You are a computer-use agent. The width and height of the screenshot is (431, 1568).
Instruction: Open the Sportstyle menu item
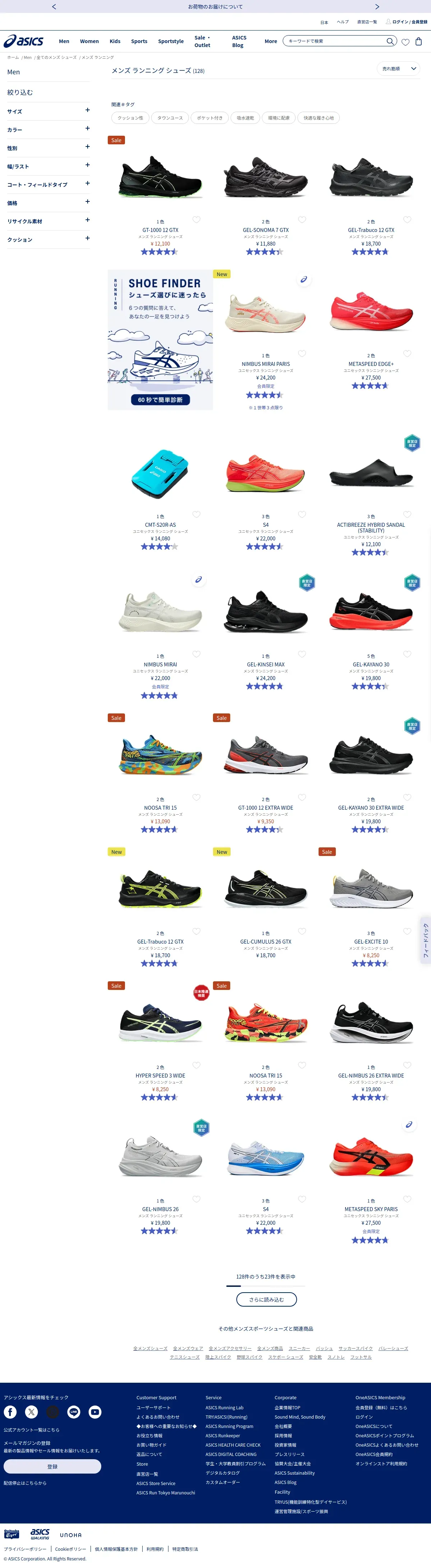[x=171, y=41]
